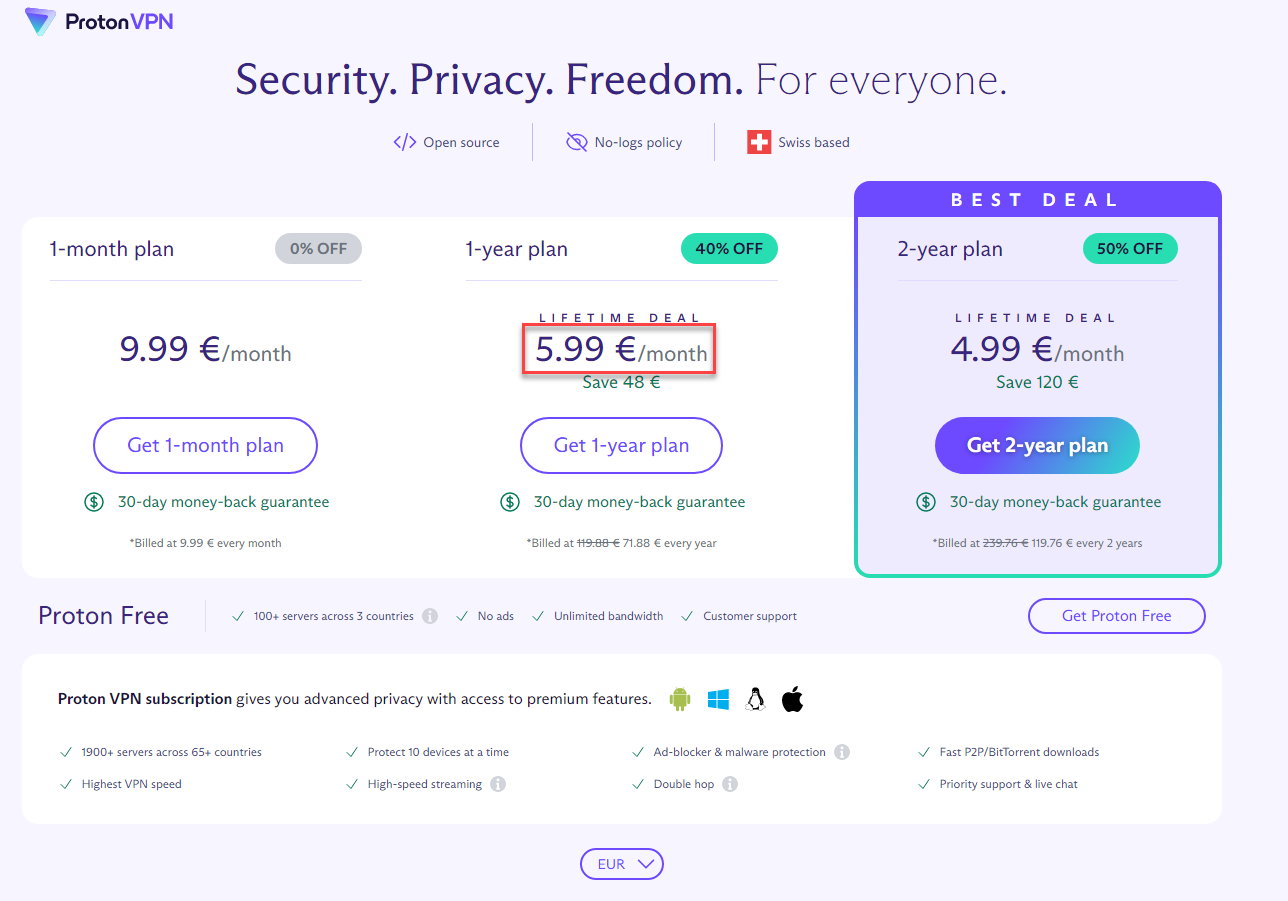Image resolution: width=1288 pixels, height=901 pixels.
Task: Choose the Get 2-year plan button
Action: click(1037, 445)
